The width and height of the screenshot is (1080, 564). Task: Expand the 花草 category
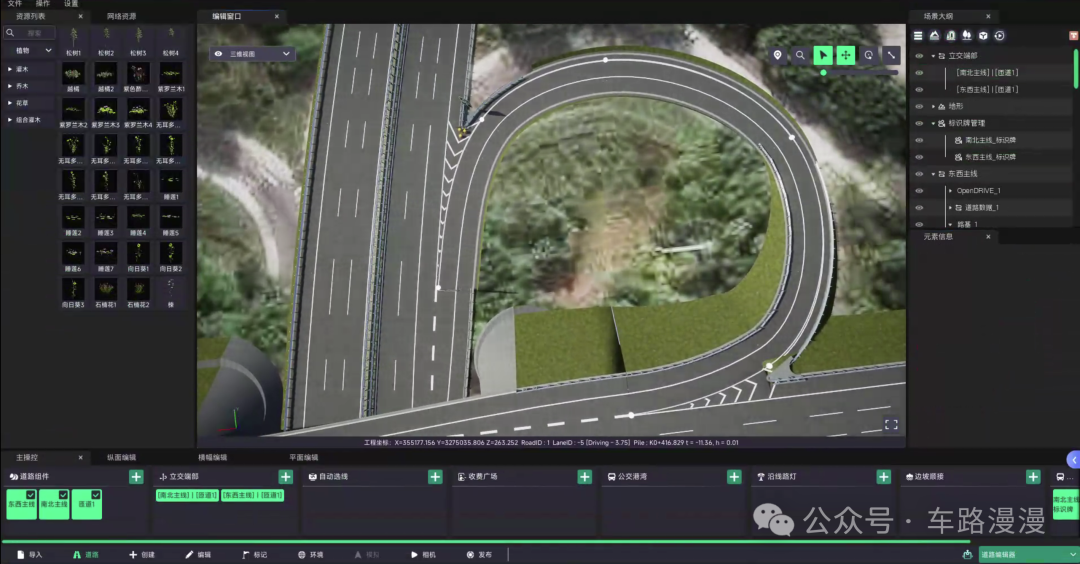coord(10,103)
